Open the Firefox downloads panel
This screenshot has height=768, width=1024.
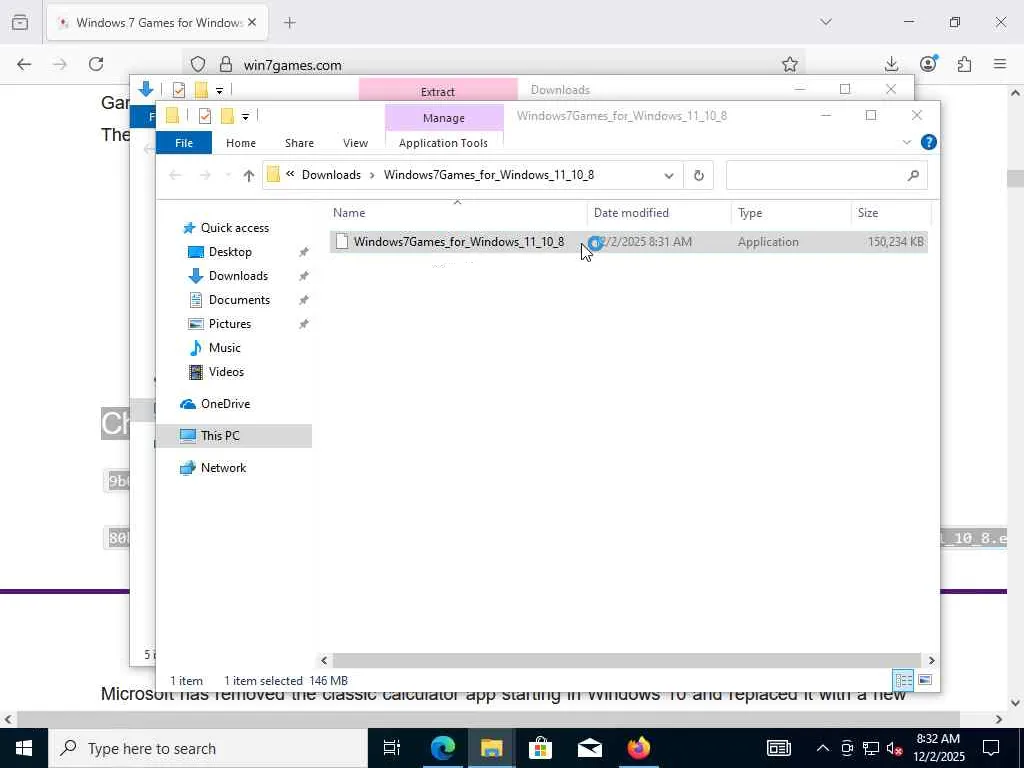[891, 64]
